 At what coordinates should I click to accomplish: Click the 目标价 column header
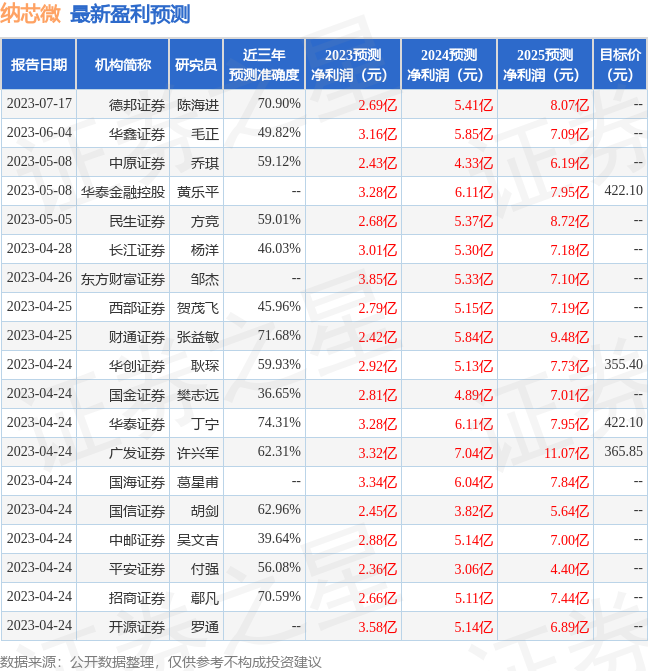(x=620, y=65)
